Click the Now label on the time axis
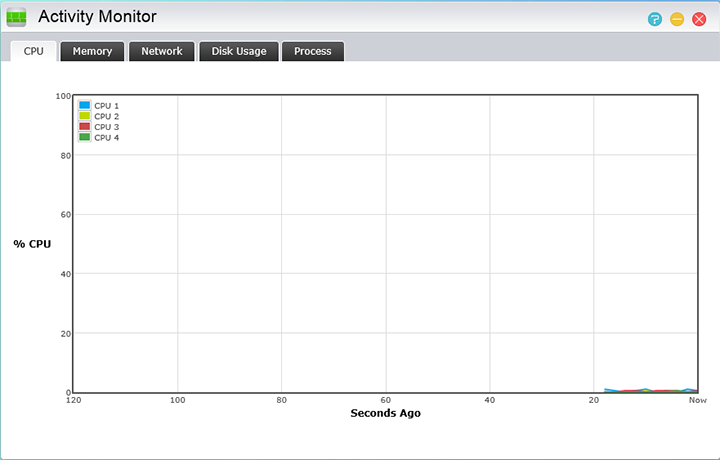This screenshot has width=720, height=460. (x=697, y=401)
